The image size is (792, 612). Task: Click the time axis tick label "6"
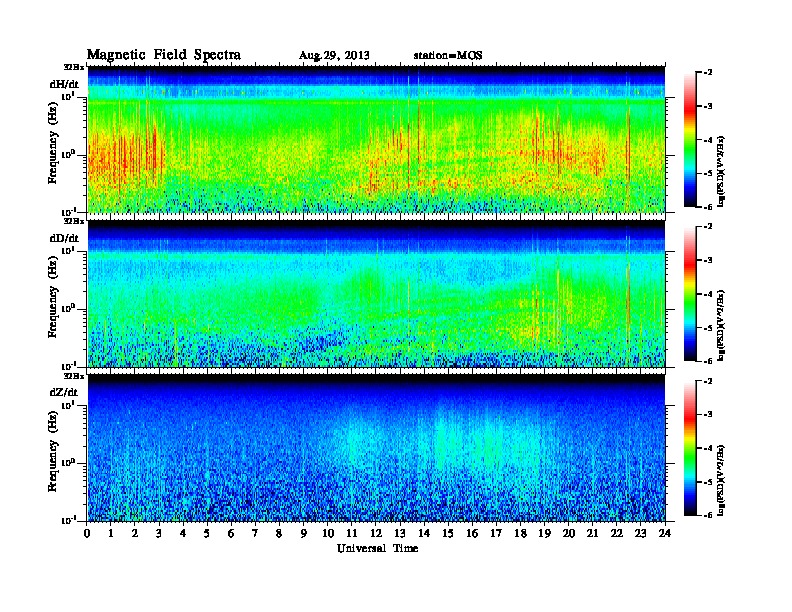[231, 534]
